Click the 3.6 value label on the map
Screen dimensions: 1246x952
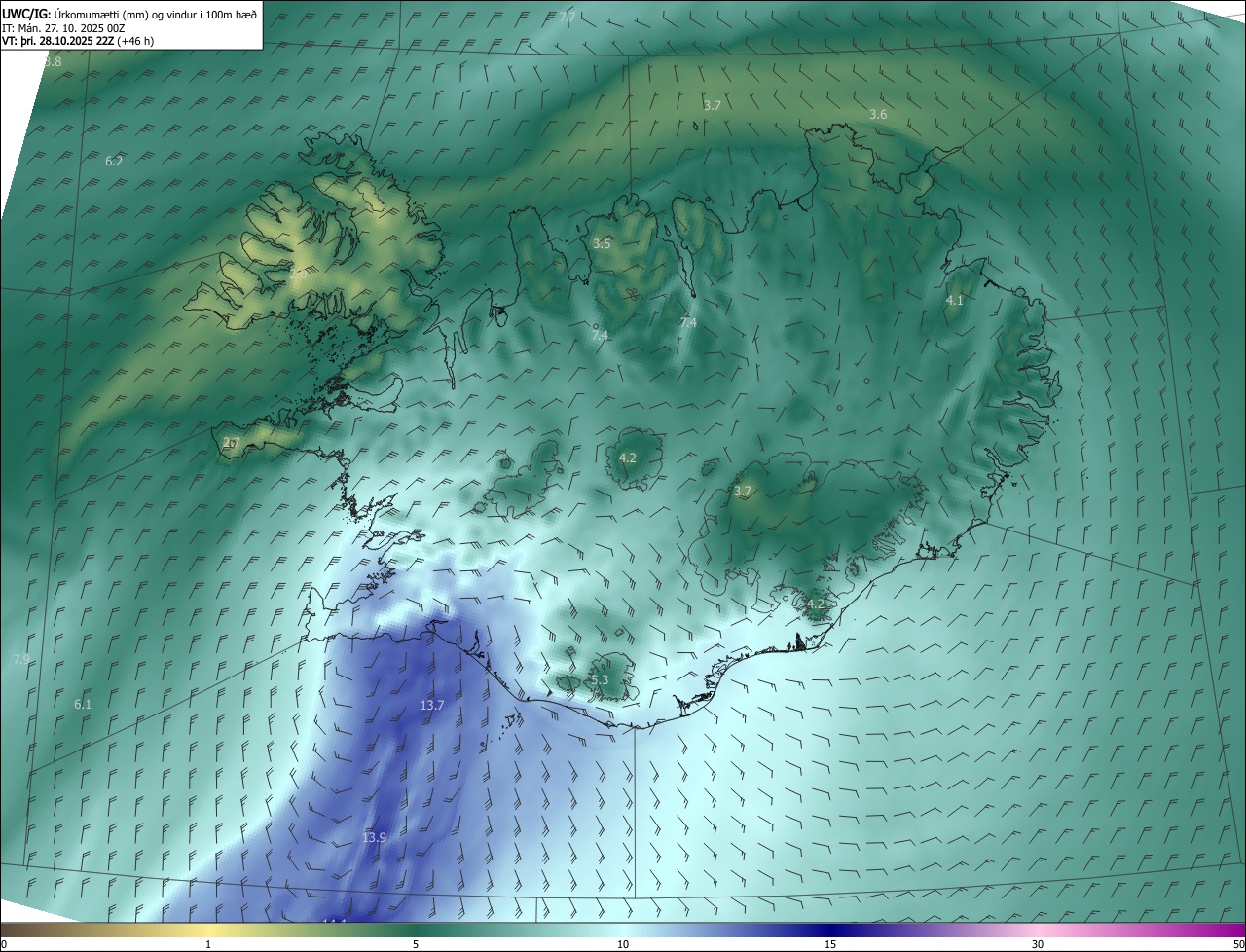pyautogui.click(x=878, y=114)
